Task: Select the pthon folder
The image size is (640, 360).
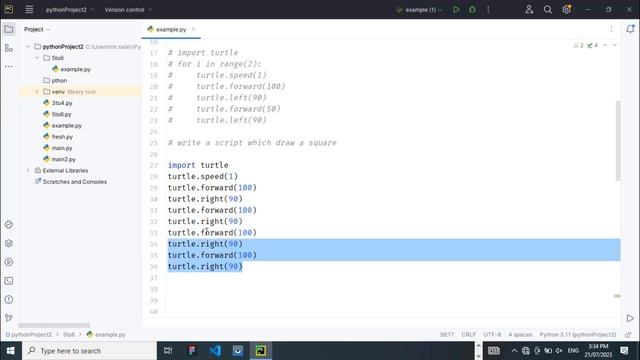Action: 59,80
